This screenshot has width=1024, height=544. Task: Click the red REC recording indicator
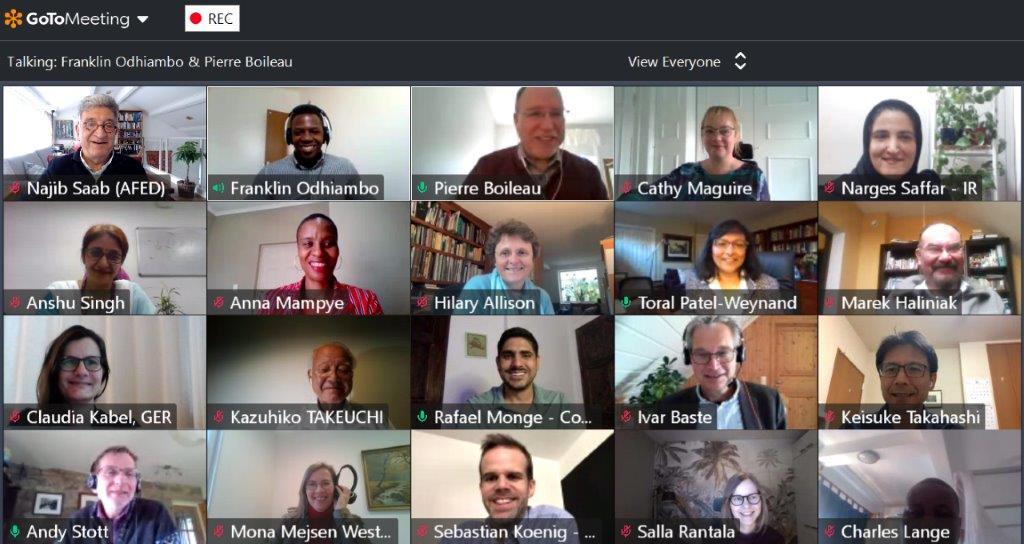212,18
